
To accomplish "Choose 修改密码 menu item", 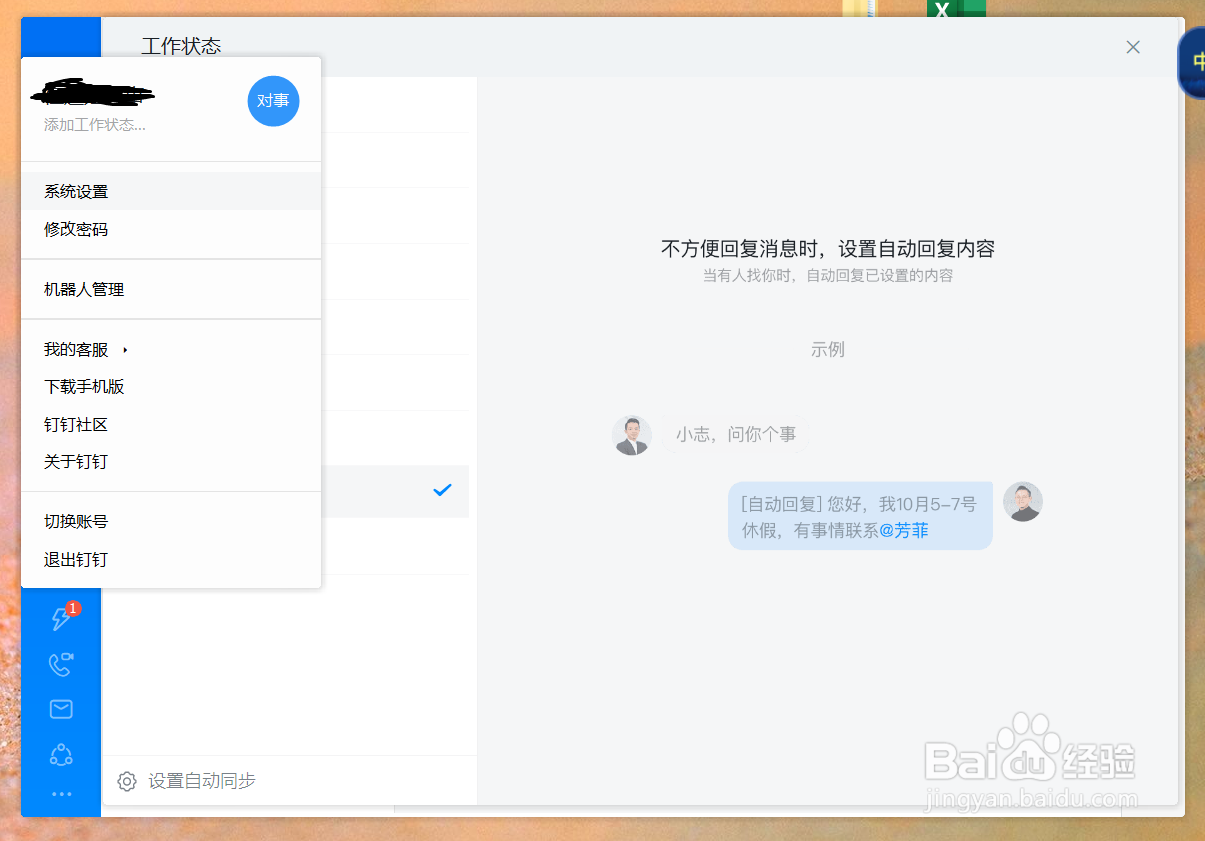I will coord(171,229).
